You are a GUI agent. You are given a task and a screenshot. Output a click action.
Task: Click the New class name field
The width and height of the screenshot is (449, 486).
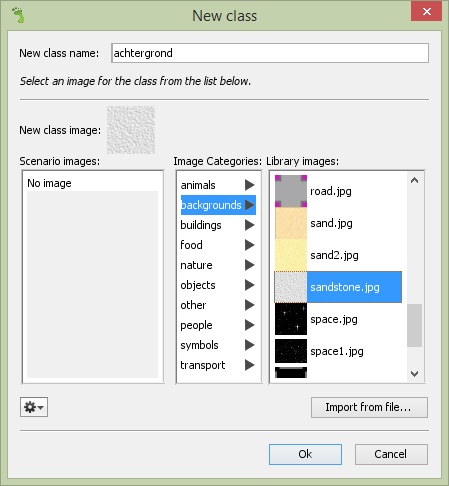point(270,53)
